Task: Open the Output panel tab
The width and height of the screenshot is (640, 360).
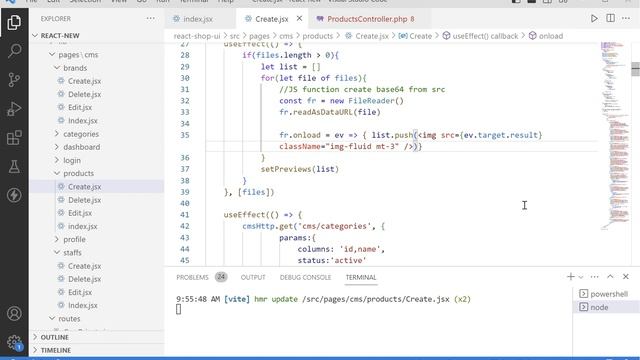Action: point(253,277)
